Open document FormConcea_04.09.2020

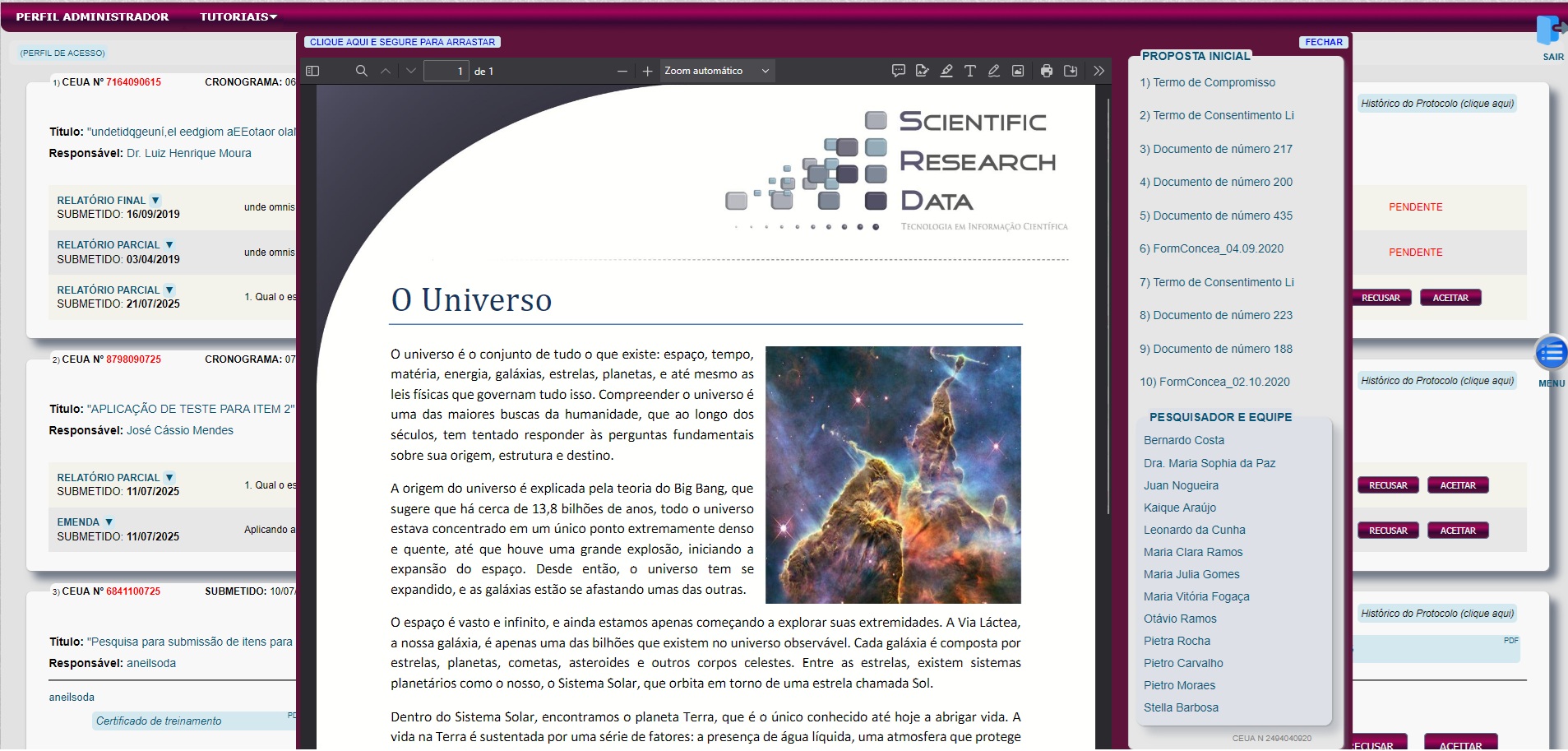coord(1211,248)
